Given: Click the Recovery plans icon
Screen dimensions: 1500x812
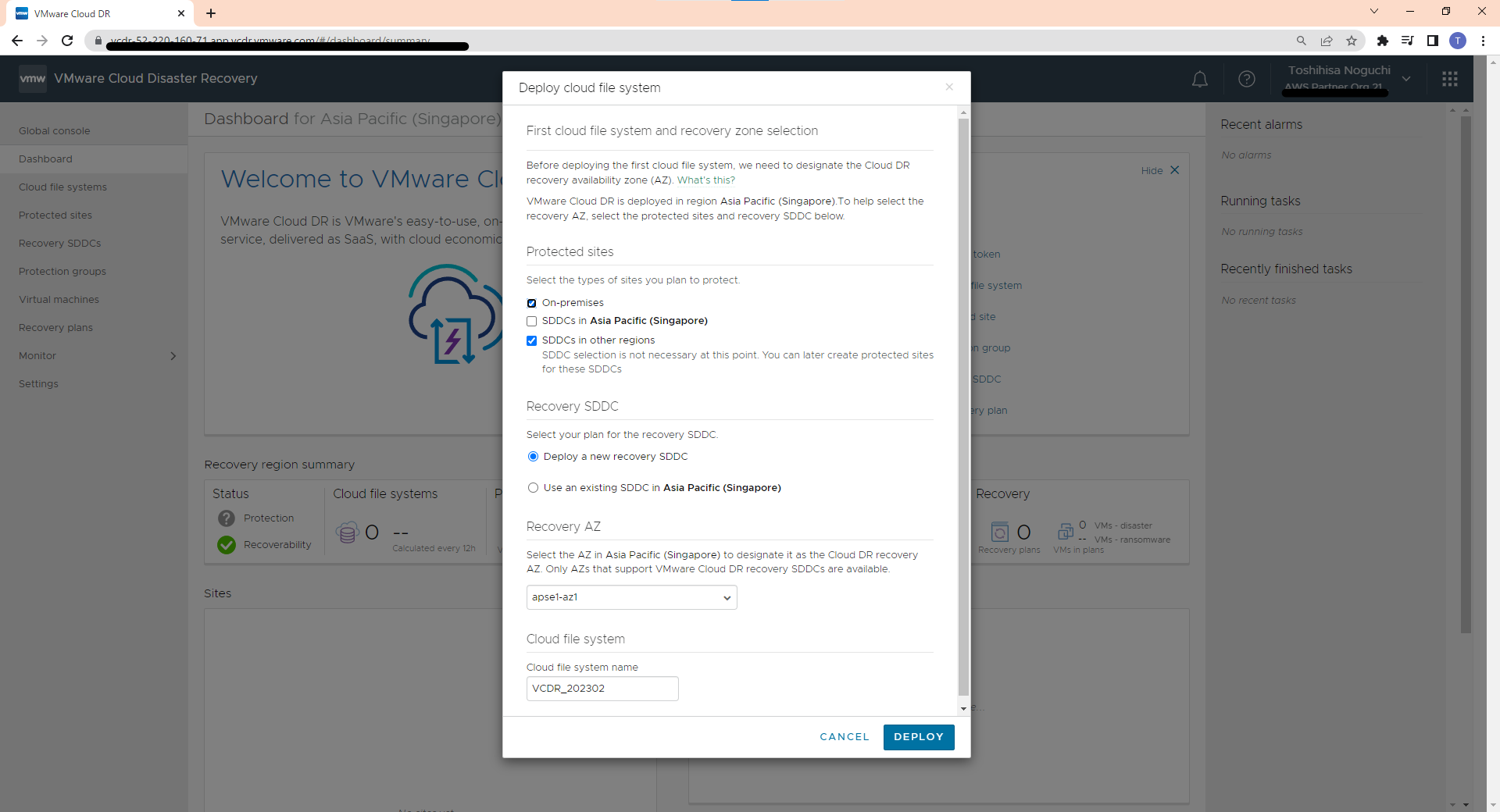Looking at the screenshot, I should point(1000,532).
